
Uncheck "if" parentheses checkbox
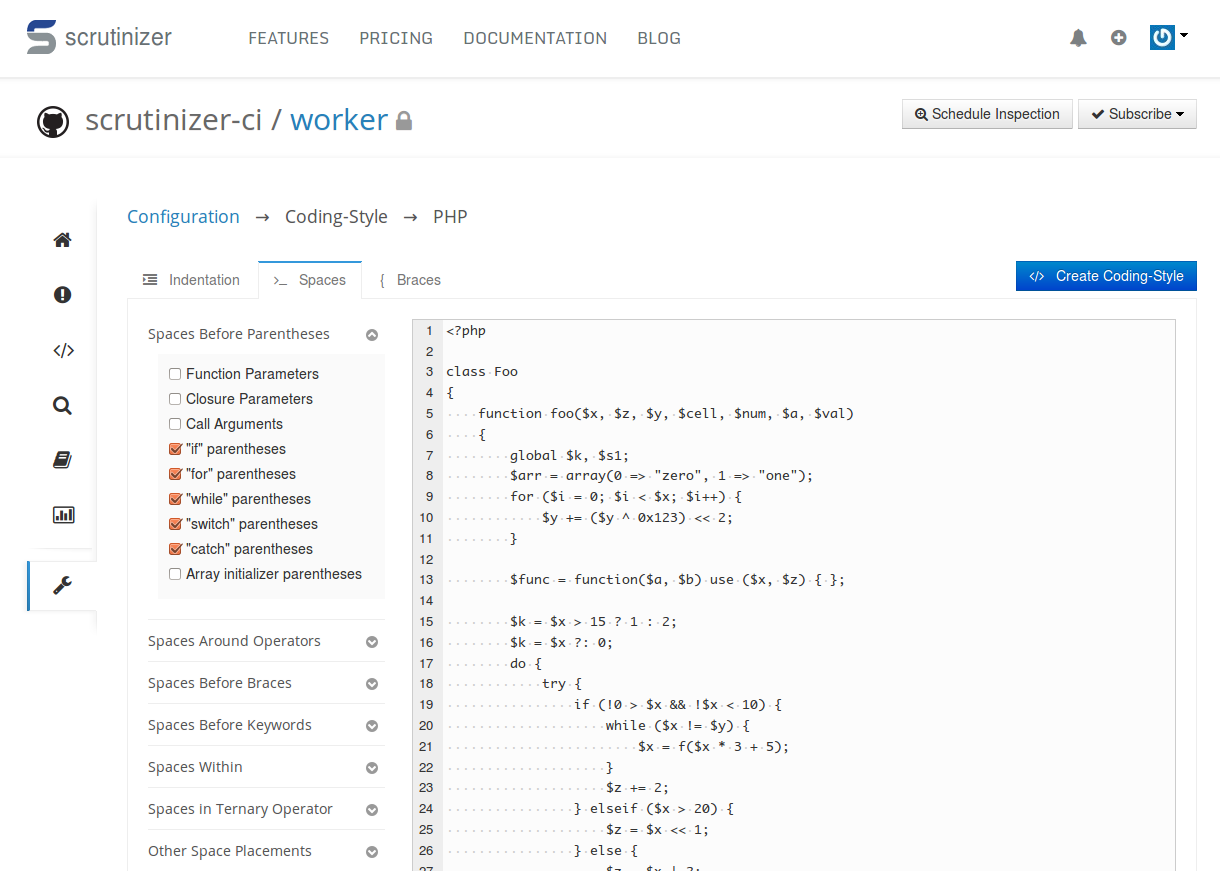click(175, 449)
